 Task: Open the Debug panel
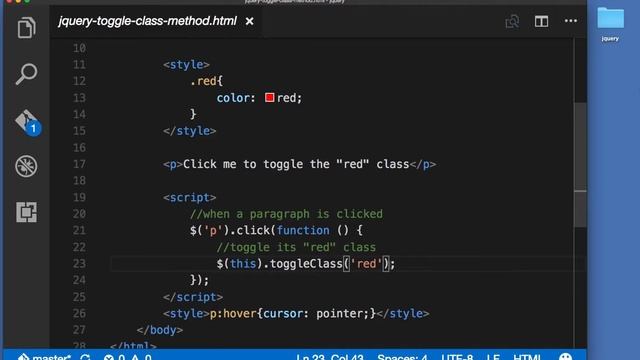[x=26, y=166]
